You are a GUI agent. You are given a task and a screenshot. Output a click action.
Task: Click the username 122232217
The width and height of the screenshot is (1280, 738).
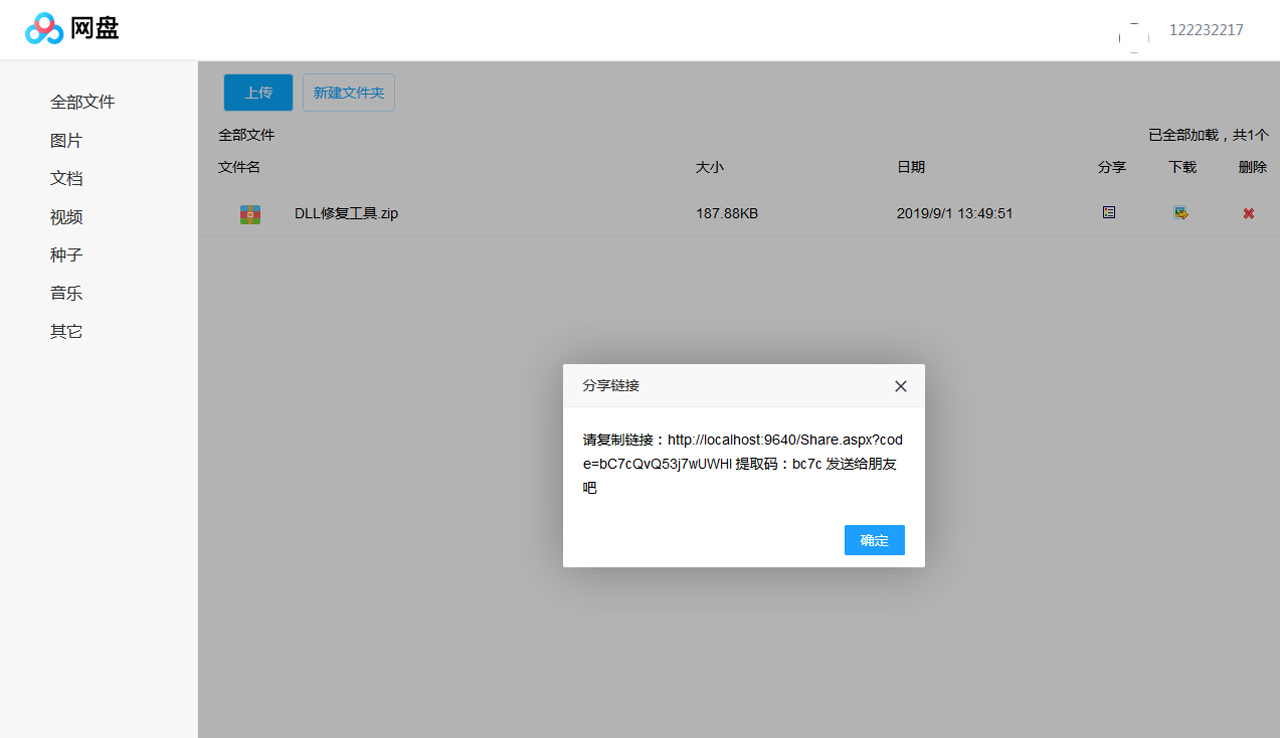pos(1206,29)
